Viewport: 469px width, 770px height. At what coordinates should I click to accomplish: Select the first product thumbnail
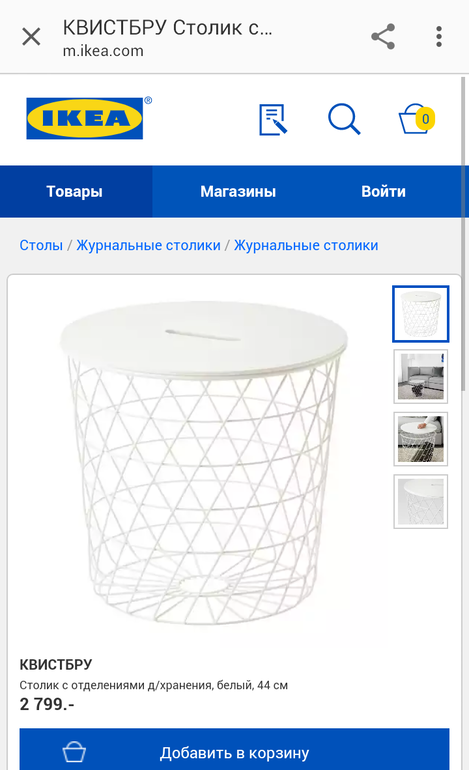pyautogui.click(x=420, y=314)
